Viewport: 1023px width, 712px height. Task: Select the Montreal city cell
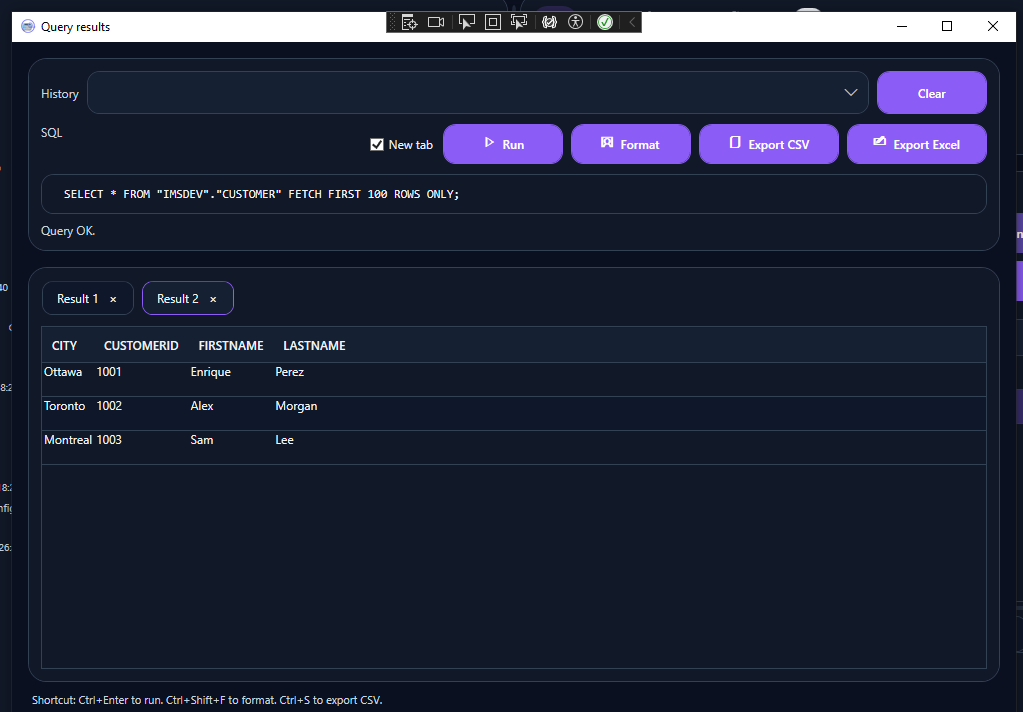(x=68, y=440)
